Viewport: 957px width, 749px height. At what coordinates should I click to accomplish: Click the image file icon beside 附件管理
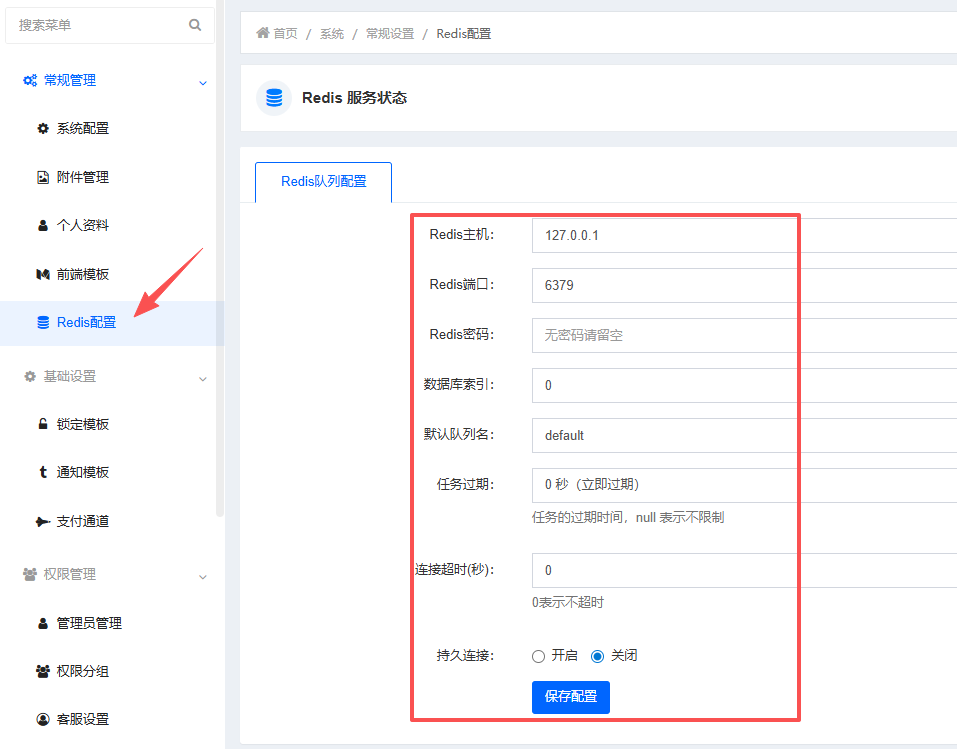(43, 178)
